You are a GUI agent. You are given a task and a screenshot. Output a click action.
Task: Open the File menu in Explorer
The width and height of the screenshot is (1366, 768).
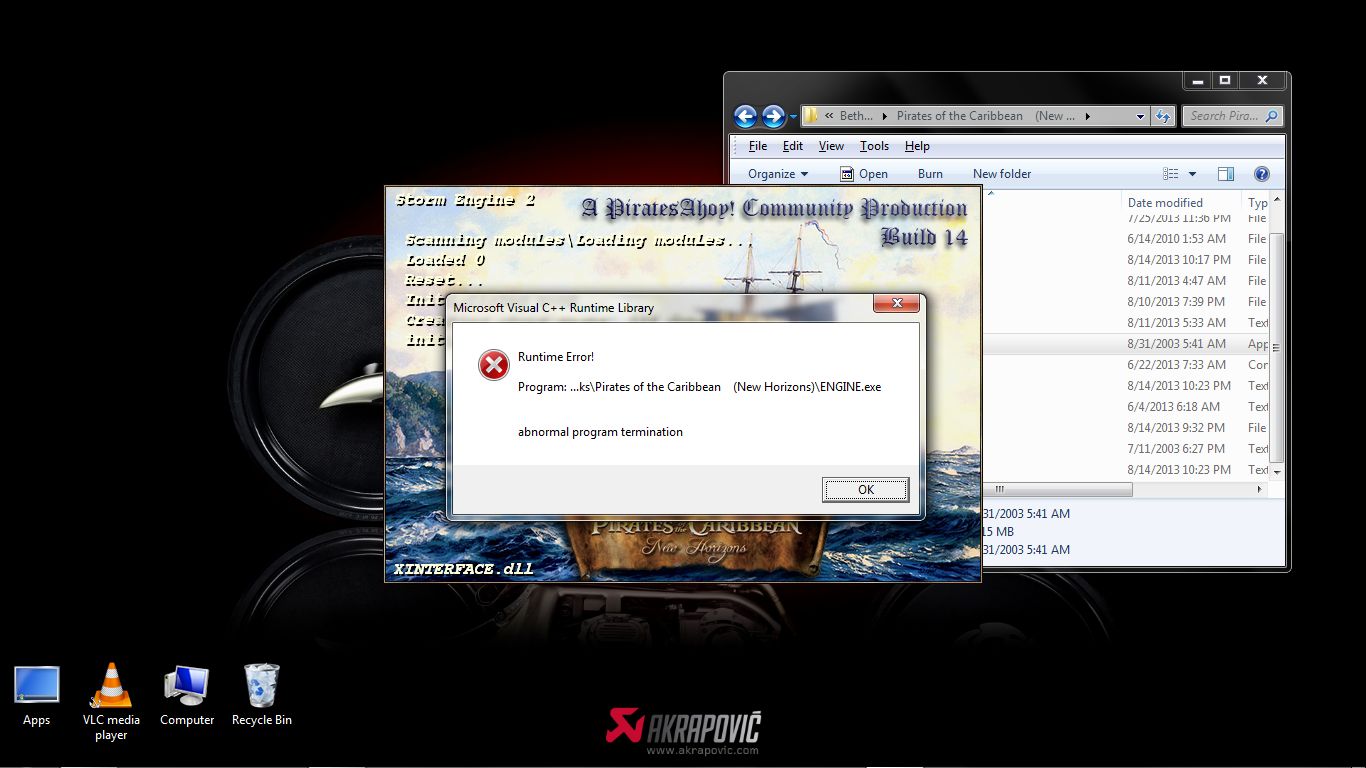click(758, 146)
